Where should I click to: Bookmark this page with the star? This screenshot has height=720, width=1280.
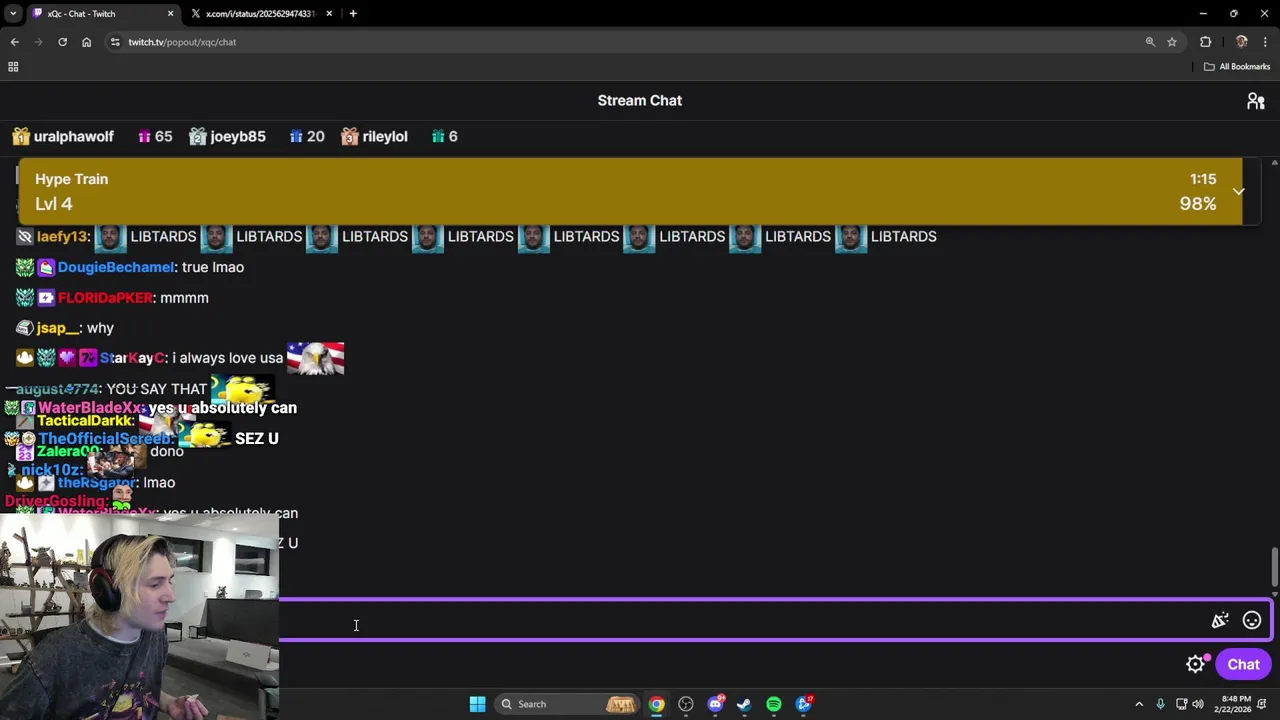[1172, 42]
